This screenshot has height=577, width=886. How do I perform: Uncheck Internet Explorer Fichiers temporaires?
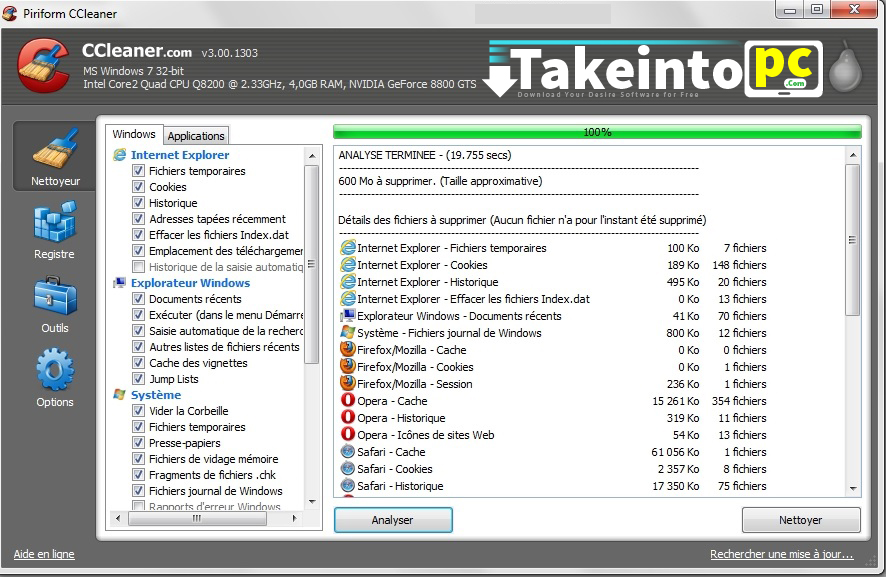138,170
